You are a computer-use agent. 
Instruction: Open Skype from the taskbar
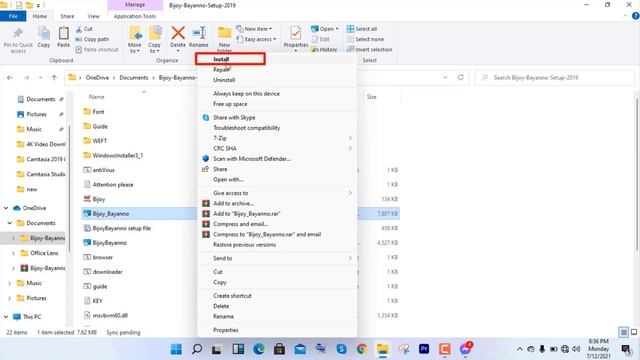341,349
